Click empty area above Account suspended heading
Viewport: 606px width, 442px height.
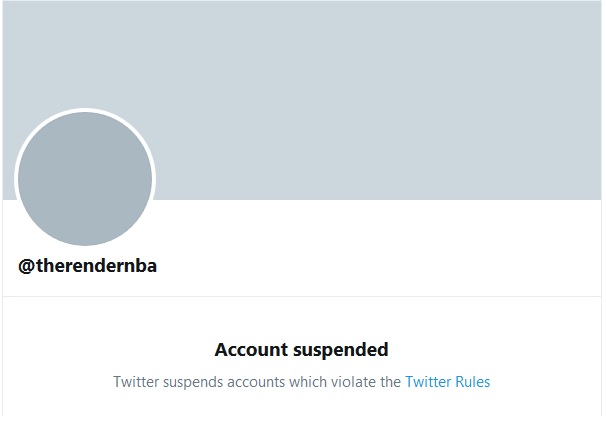tap(301, 318)
